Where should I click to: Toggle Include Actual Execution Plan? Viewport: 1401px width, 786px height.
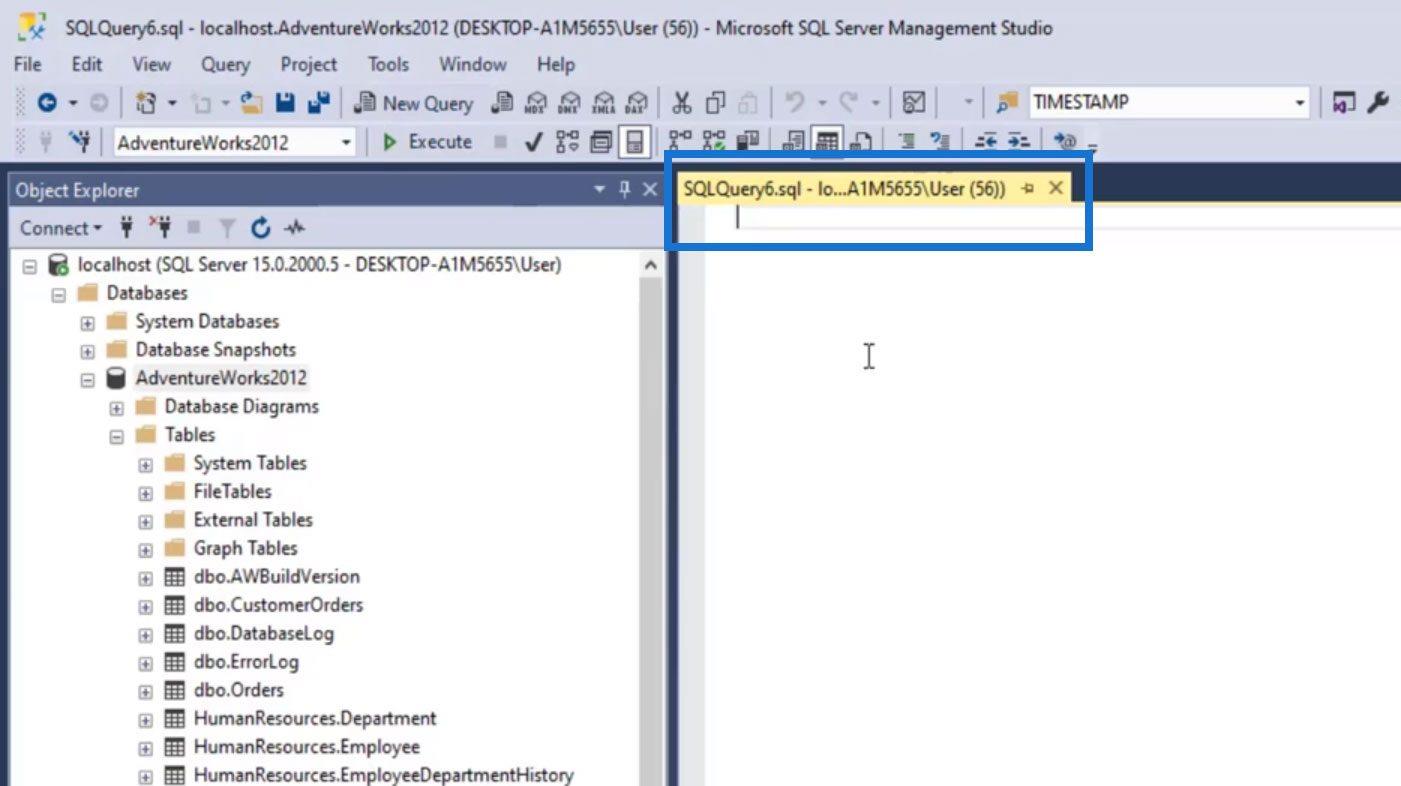[680, 141]
